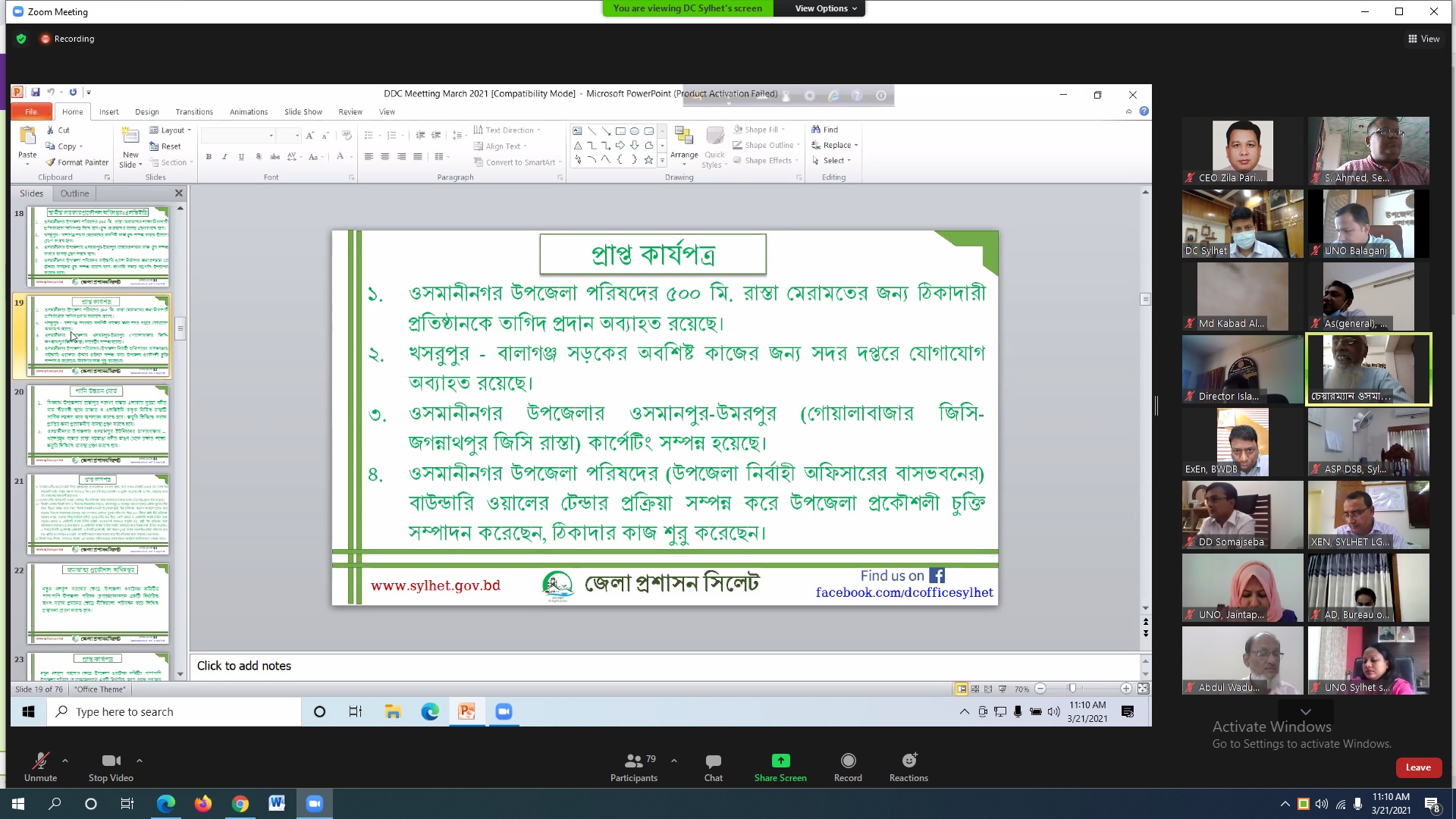Viewport: 1456px width, 819px height.
Task: Expand video options arrow beside Stop Video
Action: pyautogui.click(x=140, y=760)
